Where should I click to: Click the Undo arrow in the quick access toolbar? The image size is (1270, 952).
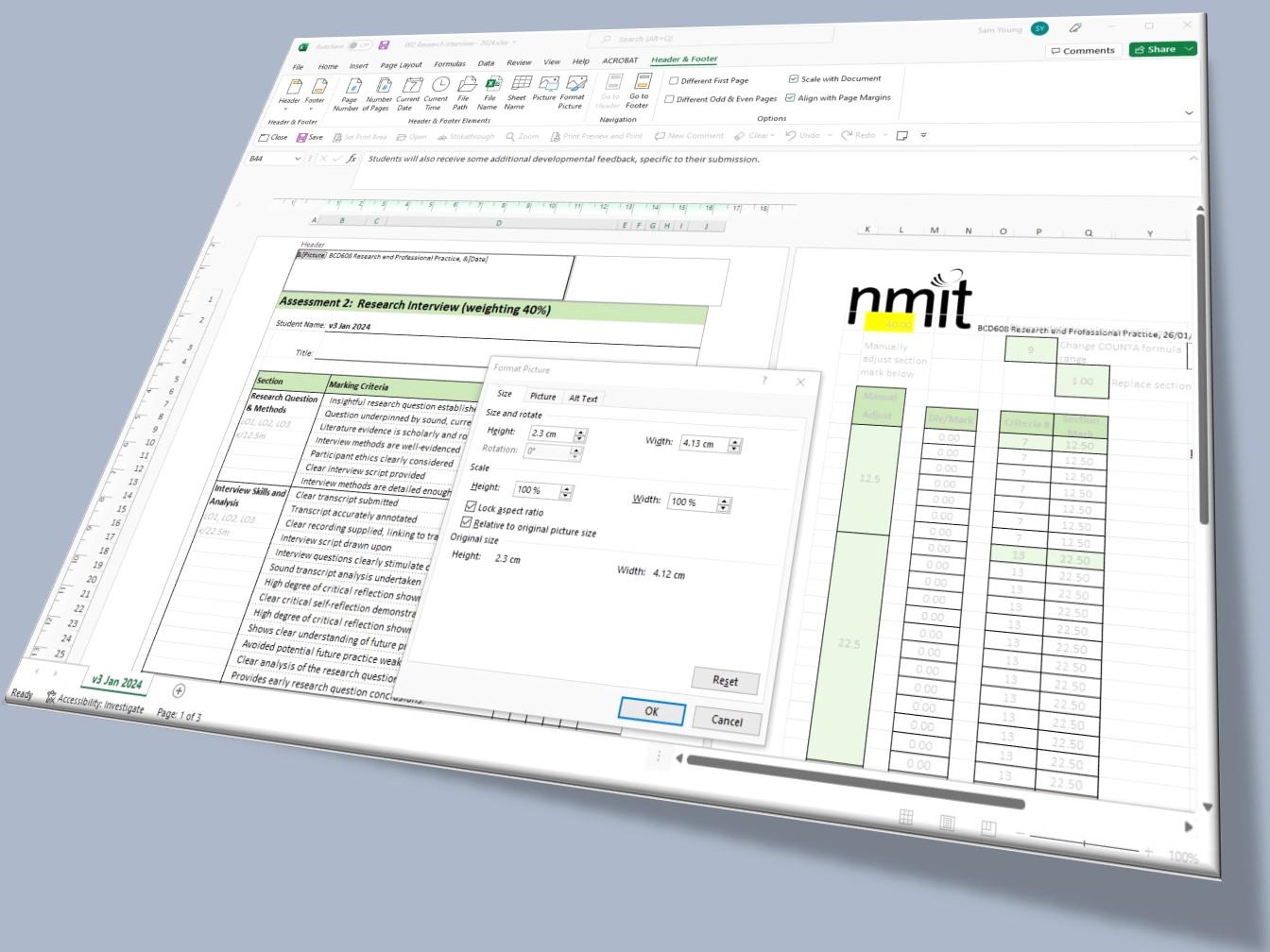791,135
